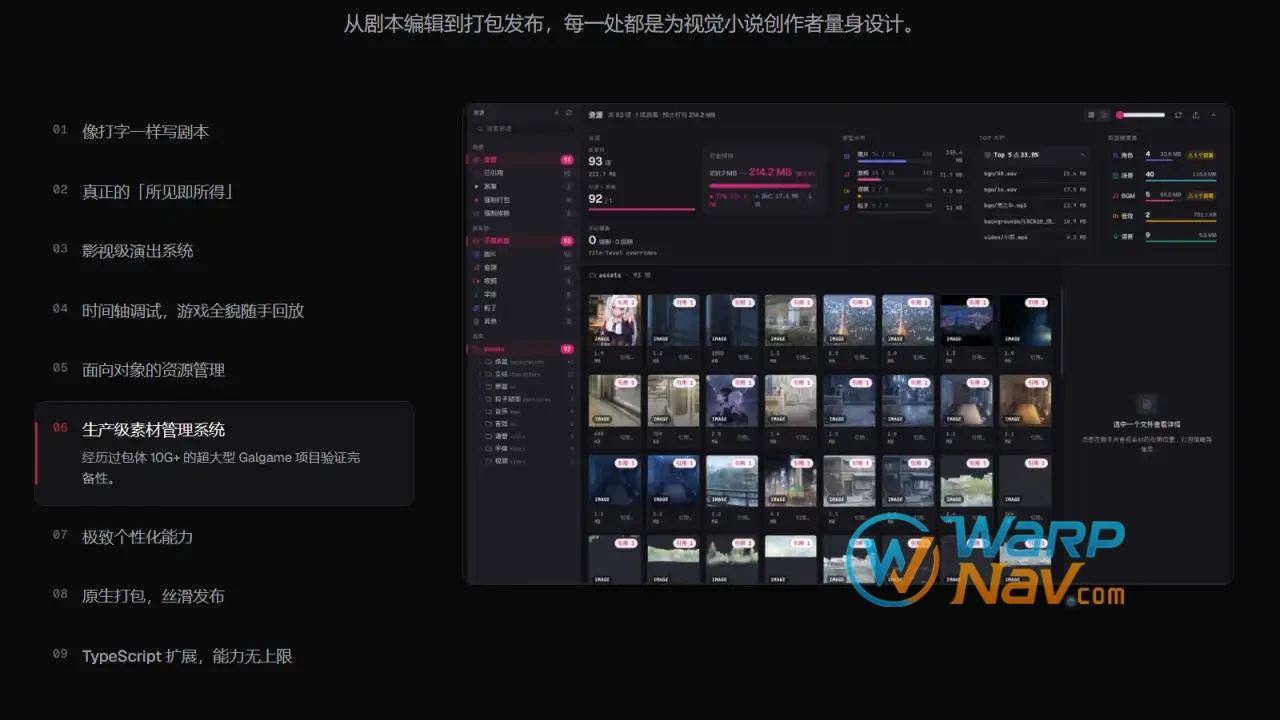
Task: Click the 角色 character category icon
Action: pyautogui.click(x=1114, y=155)
